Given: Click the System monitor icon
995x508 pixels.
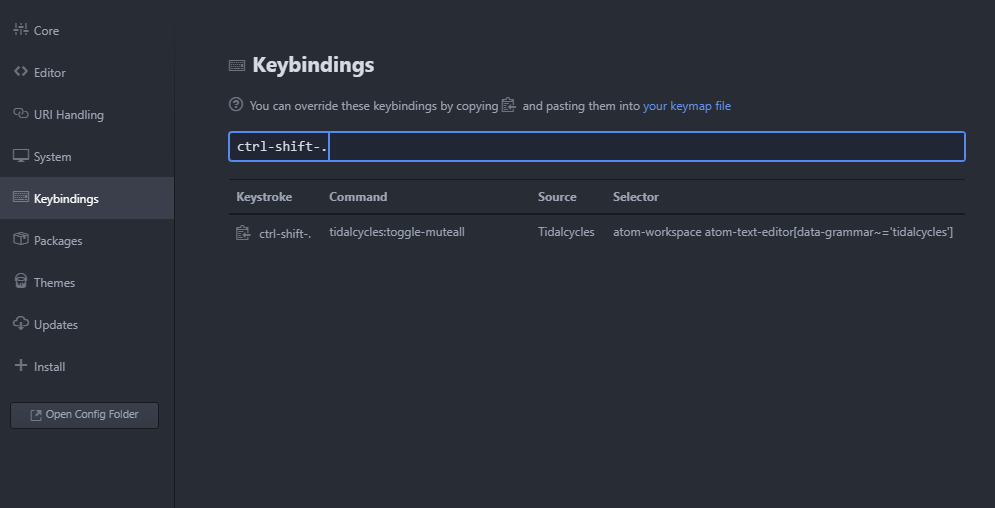Looking at the screenshot, I should point(20,156).
